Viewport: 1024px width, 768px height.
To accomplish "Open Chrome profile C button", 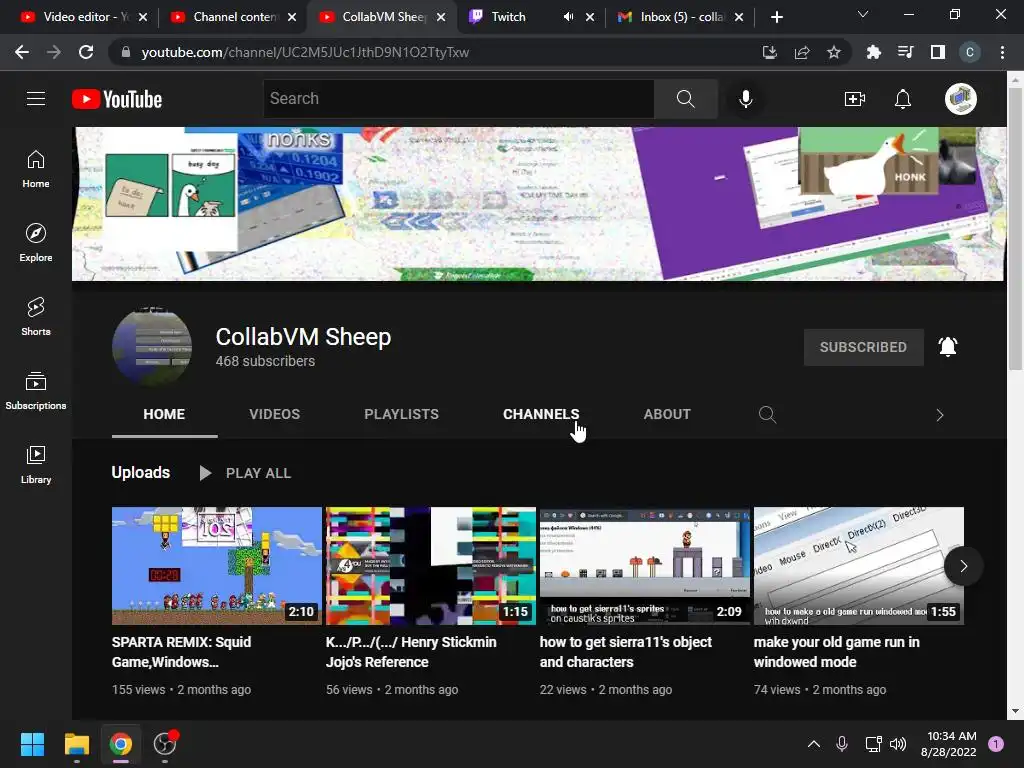I will tap(970, 52).
